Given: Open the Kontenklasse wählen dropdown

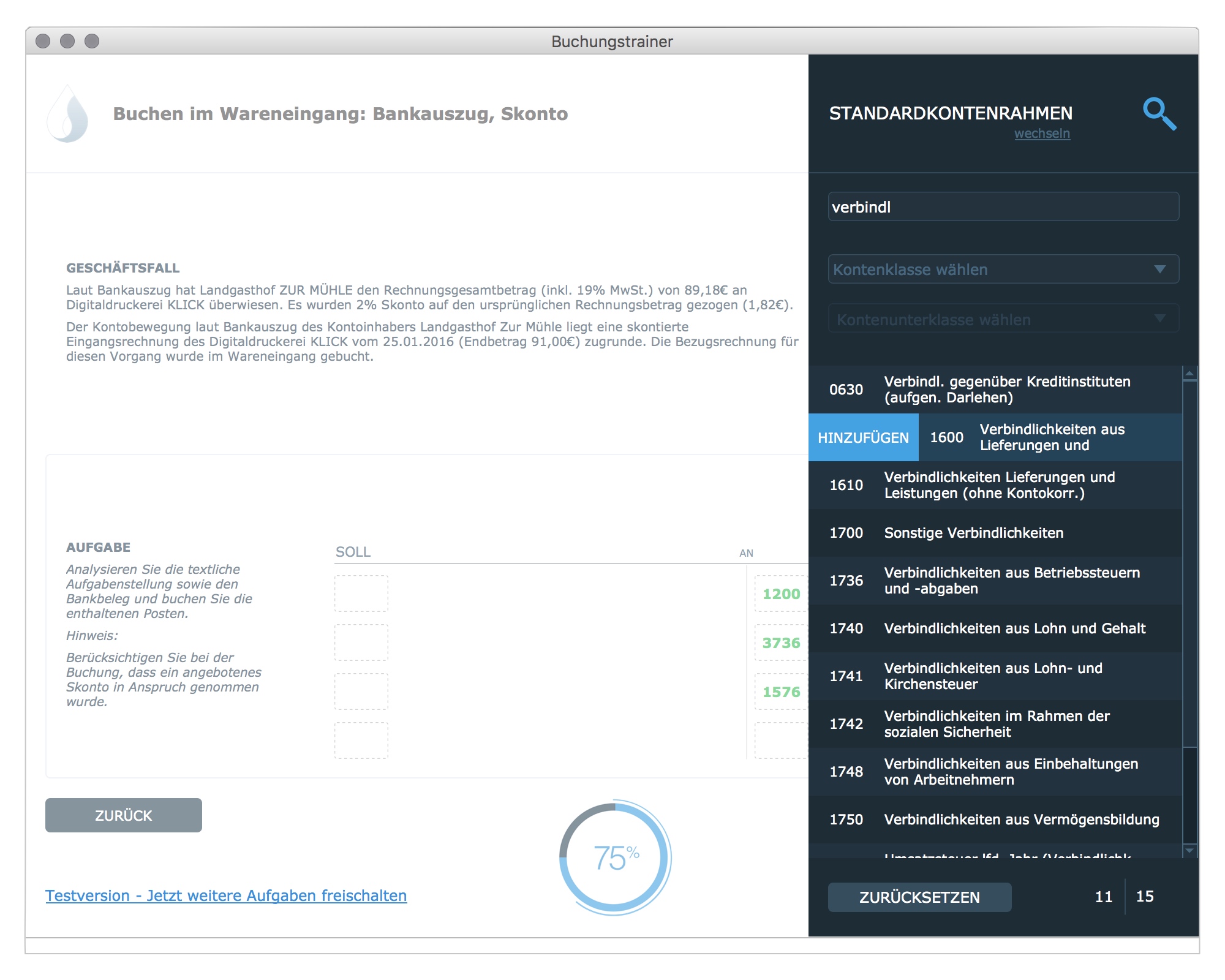Looking at the screenshot, I should coord(1003,269).
